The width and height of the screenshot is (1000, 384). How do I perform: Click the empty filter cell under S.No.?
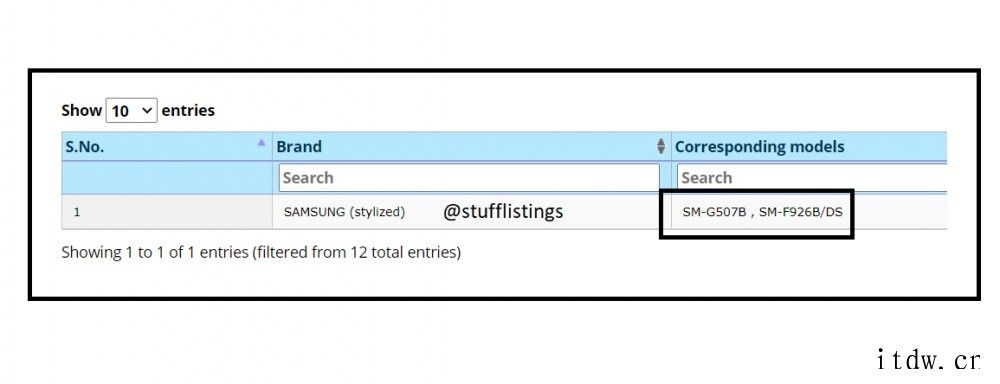166,177
